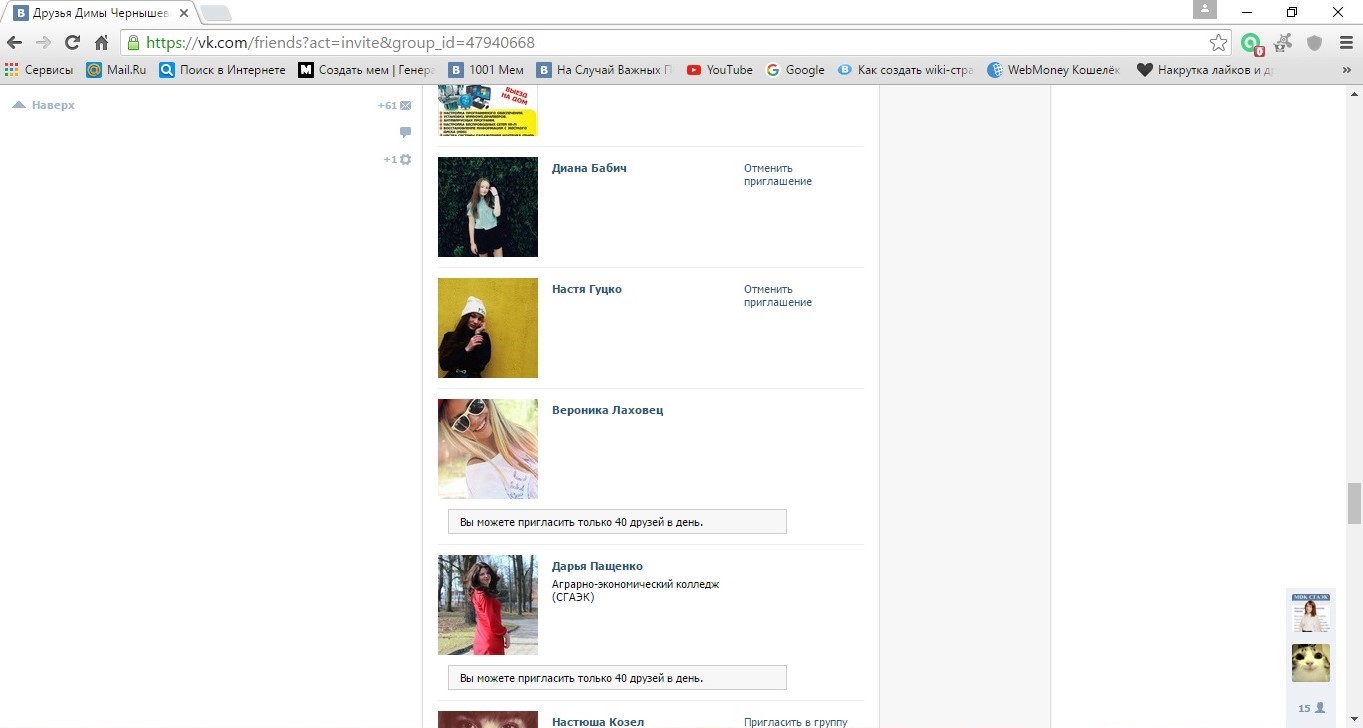Image resolution: width=1363 pixels, height=728 pixels.
Task: Click the address bar URL
Action: click(x=340, y=43)
